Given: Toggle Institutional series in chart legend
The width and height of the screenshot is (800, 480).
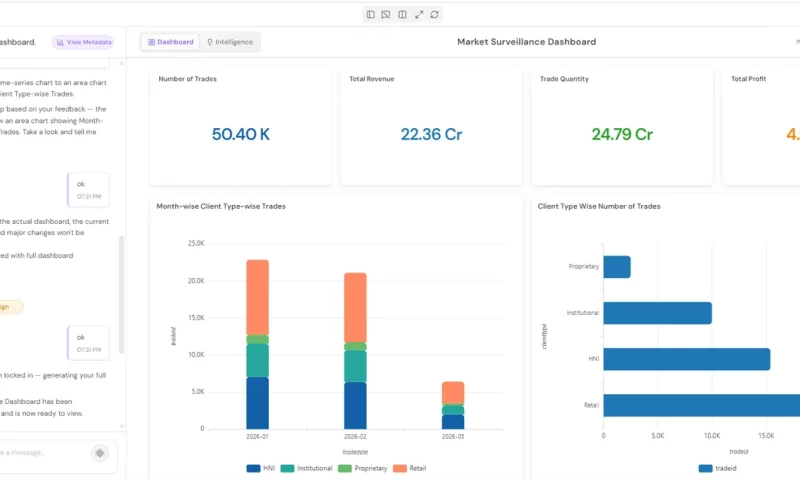Looking at the screenshot, I should pyautogui.click(x=306, y=468).
